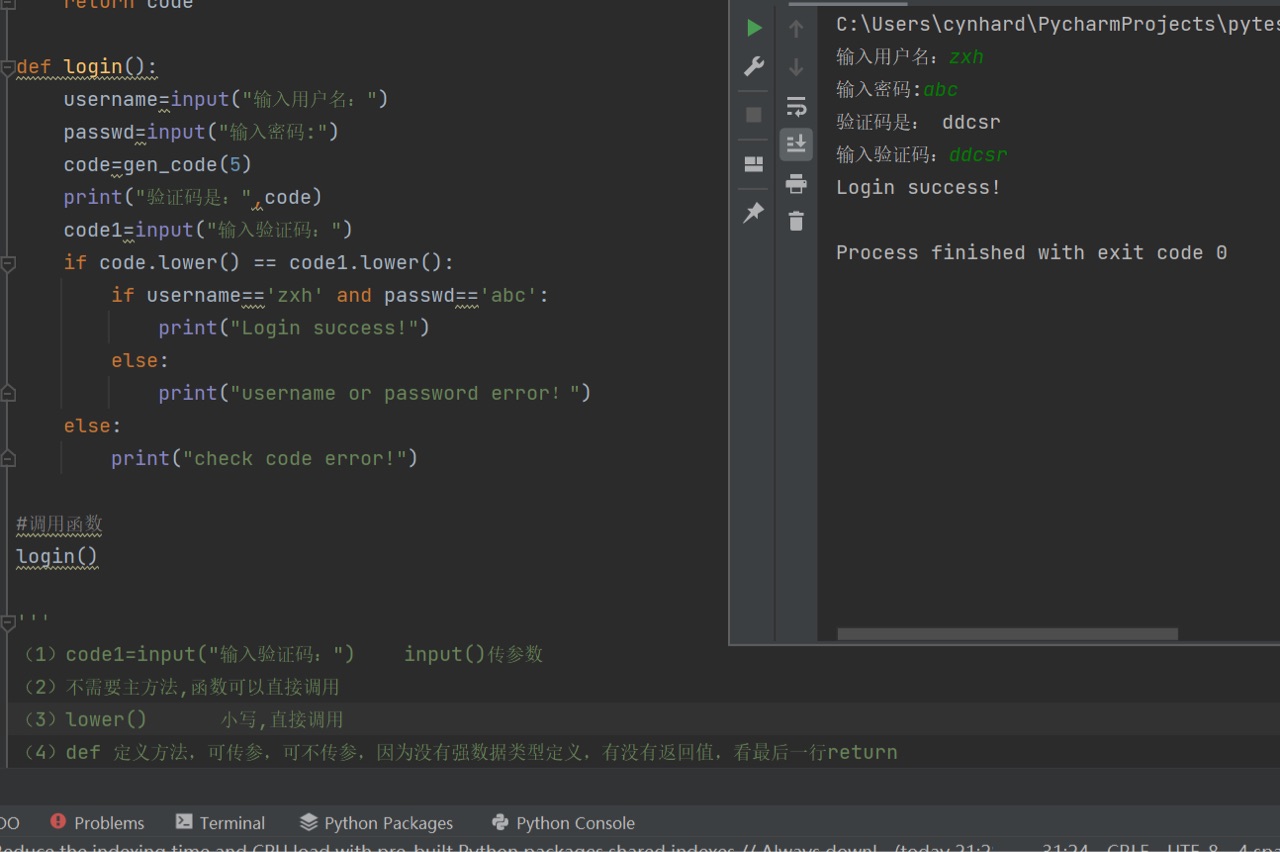1280x852 pixels.
Task: Click the Print console output icon
Action: click(x=796, y=183)
